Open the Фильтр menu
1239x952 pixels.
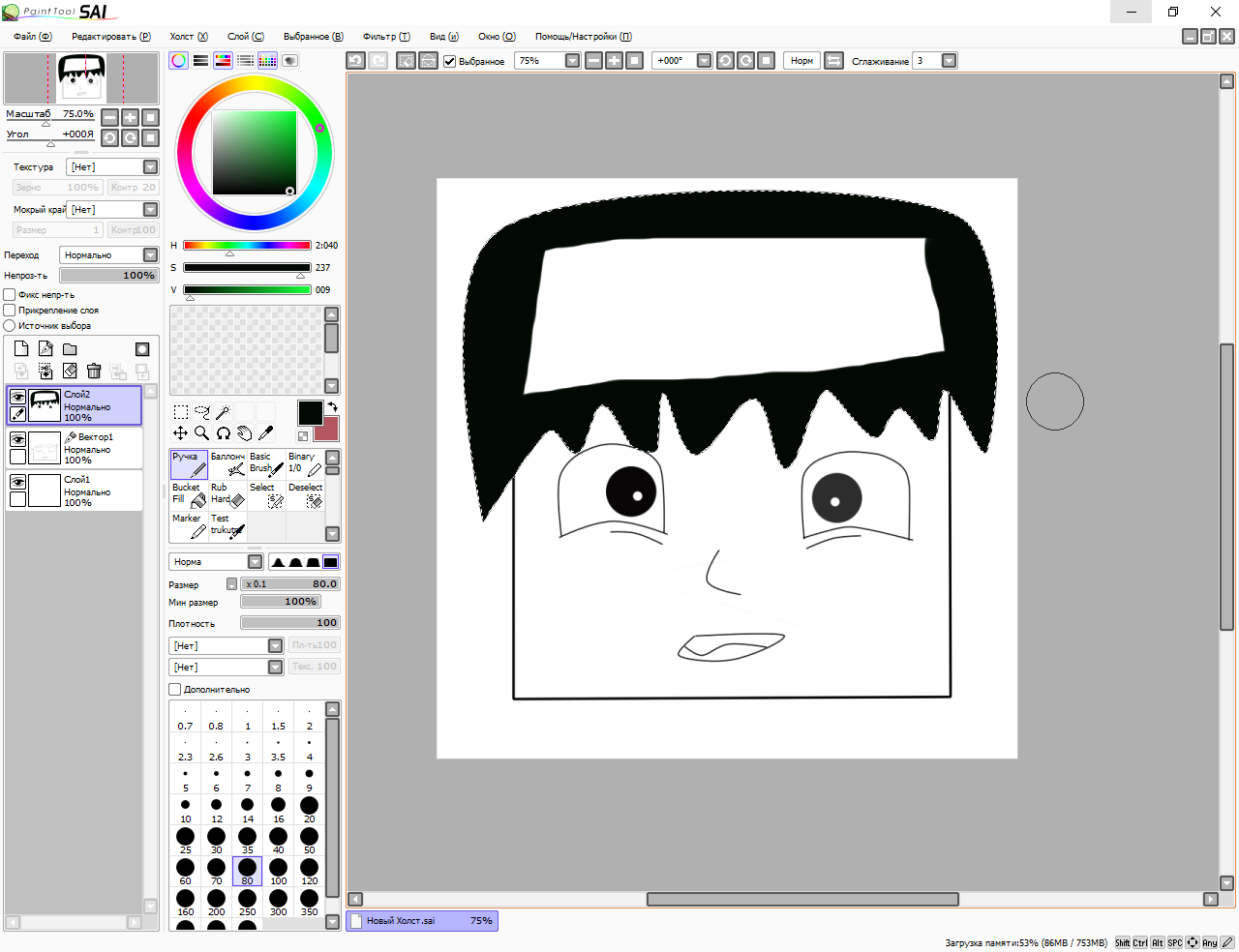coord(386,37)
